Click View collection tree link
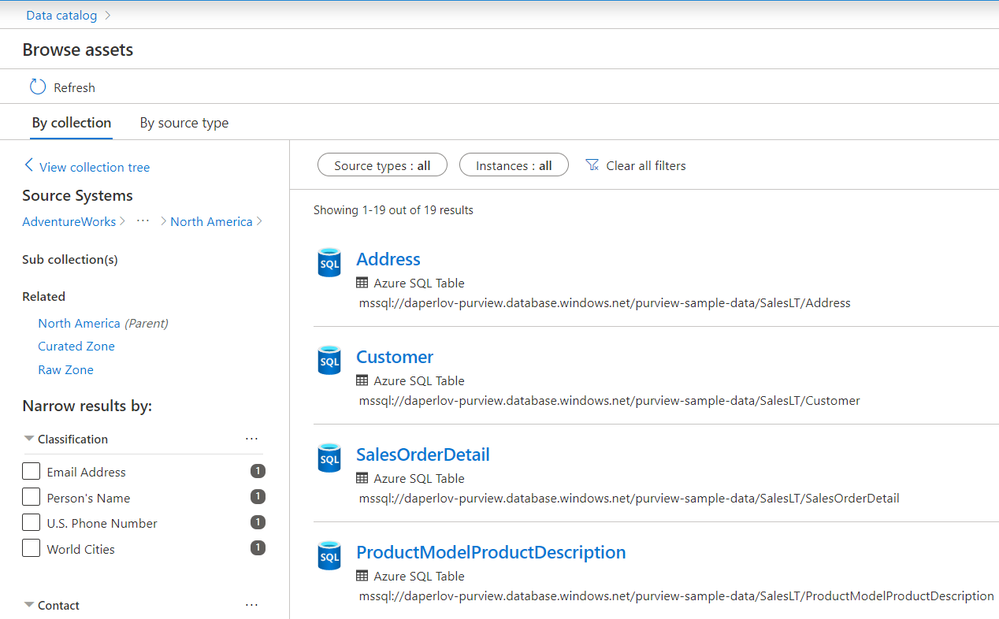 click(94, 167)
